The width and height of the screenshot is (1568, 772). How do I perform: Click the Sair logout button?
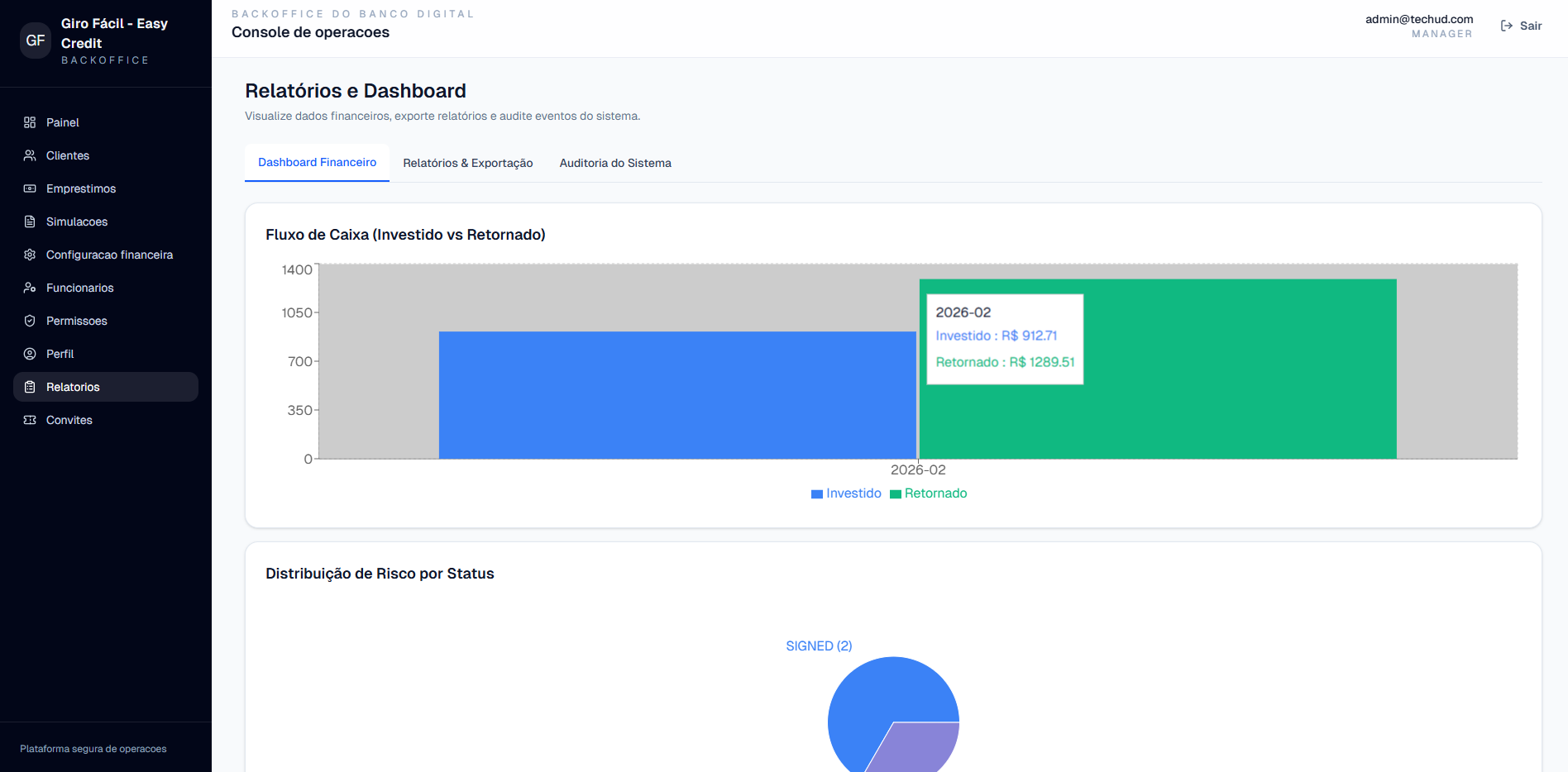(x=1521, y=26)
